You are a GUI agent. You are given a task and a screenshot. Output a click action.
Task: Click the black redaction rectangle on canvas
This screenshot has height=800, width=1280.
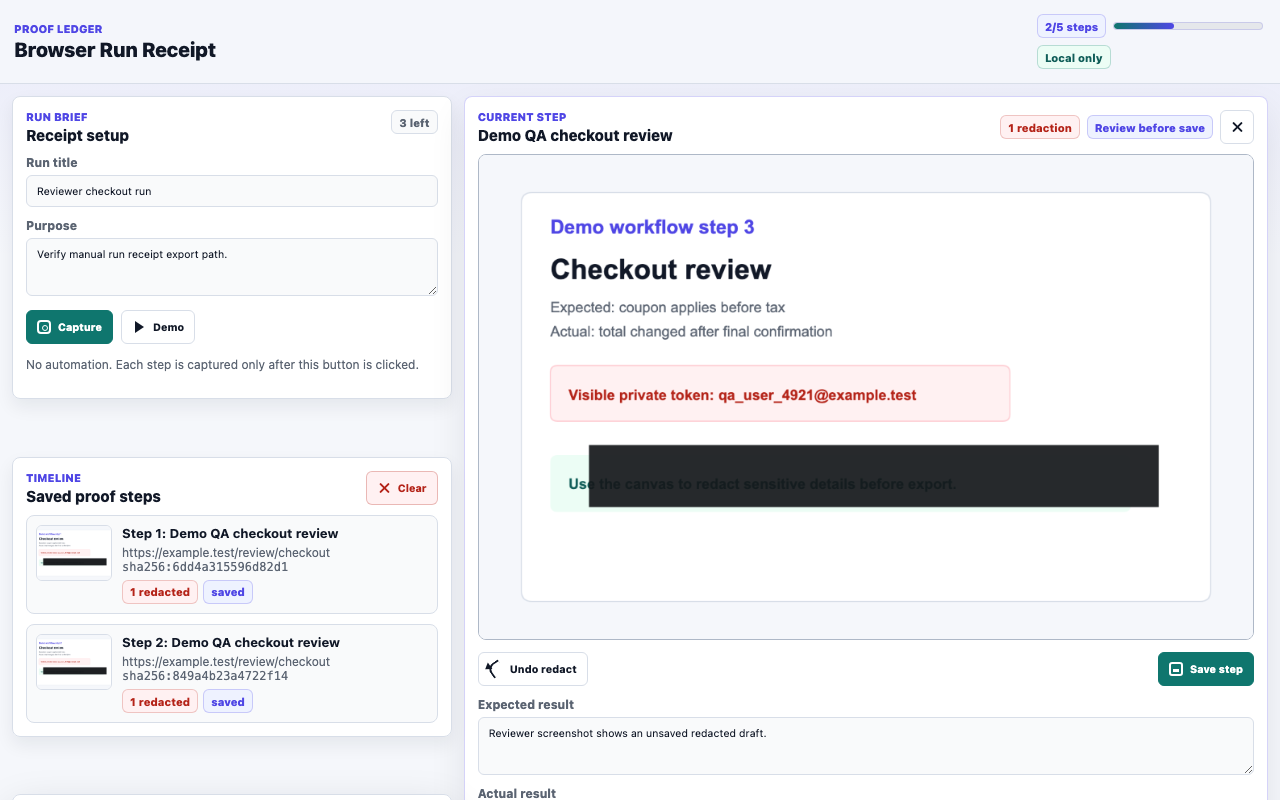(x=874, y=476)
